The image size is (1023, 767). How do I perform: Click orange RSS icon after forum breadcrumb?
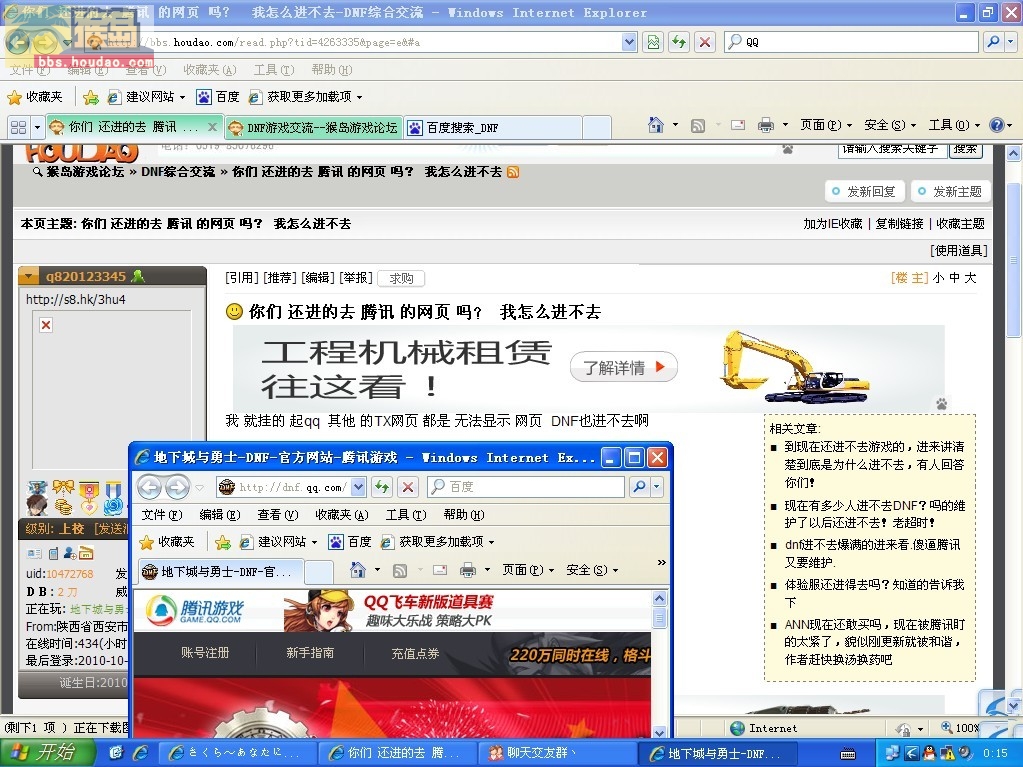click(513, 172)
